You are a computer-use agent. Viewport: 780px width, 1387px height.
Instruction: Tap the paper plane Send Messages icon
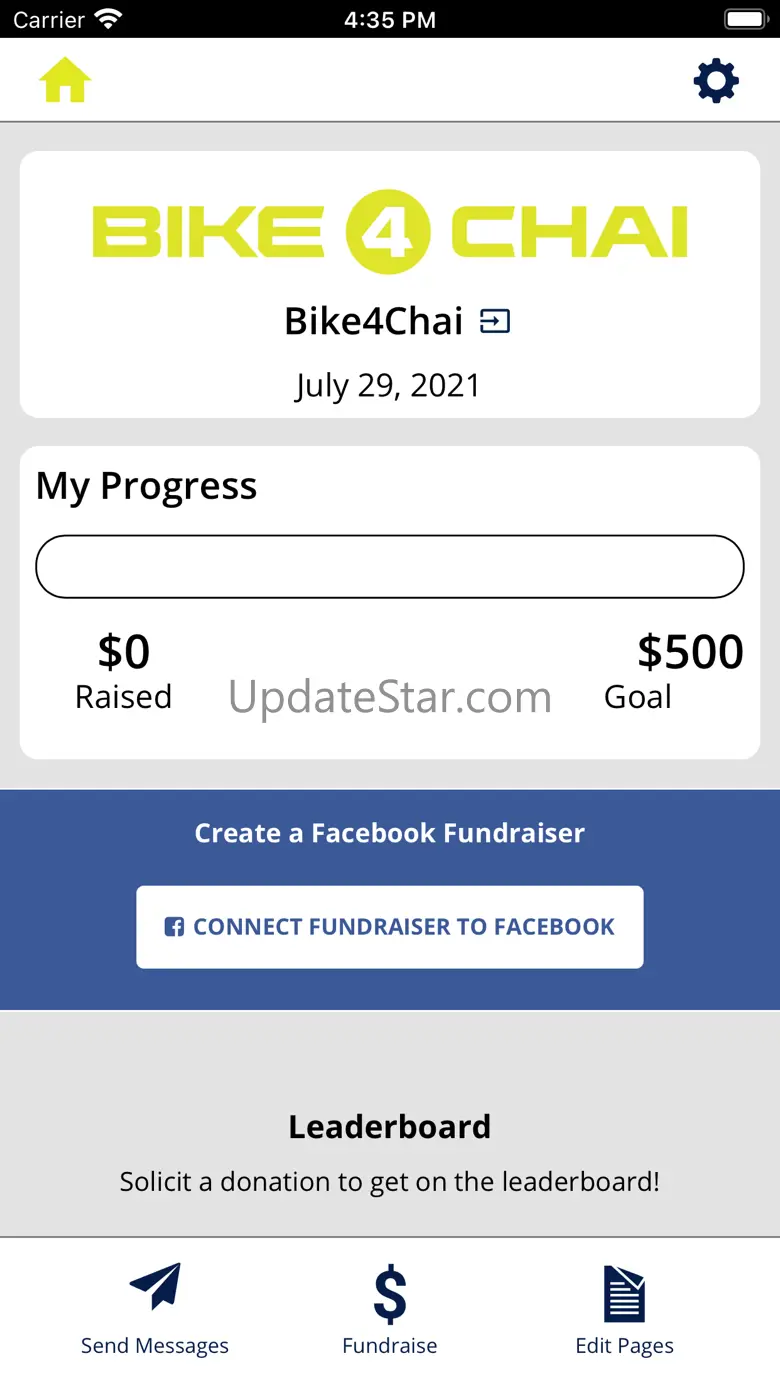pyautogui.click(x=155, y=1287)
